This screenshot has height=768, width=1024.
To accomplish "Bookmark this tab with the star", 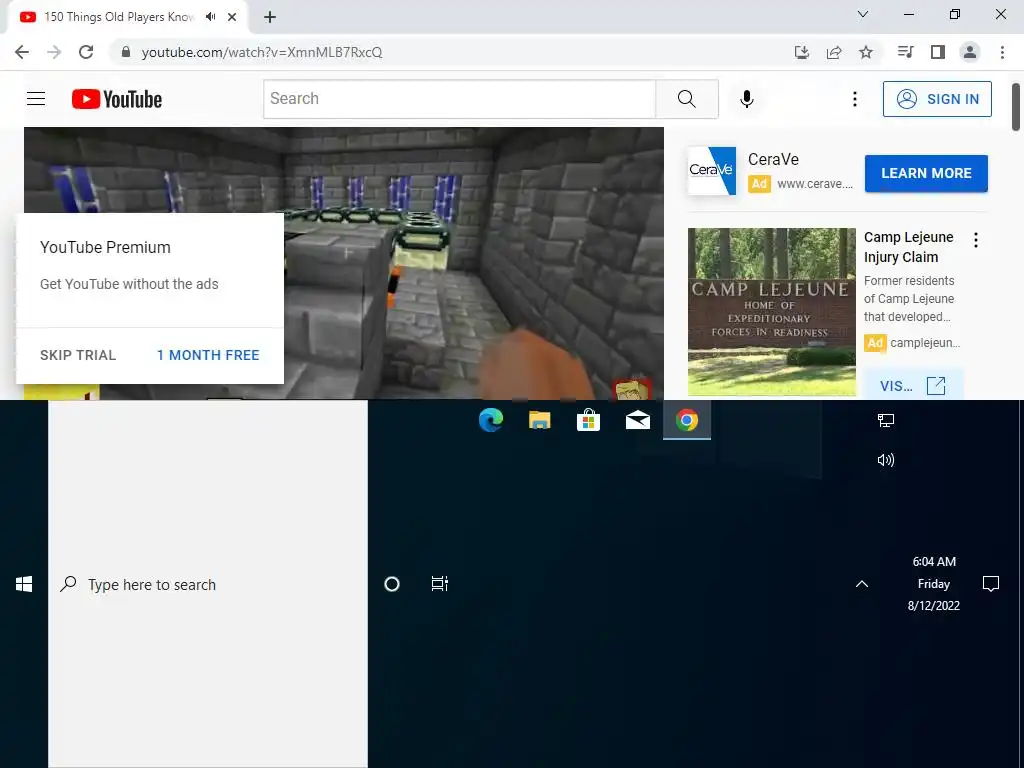I will click(x=866, y=52).
